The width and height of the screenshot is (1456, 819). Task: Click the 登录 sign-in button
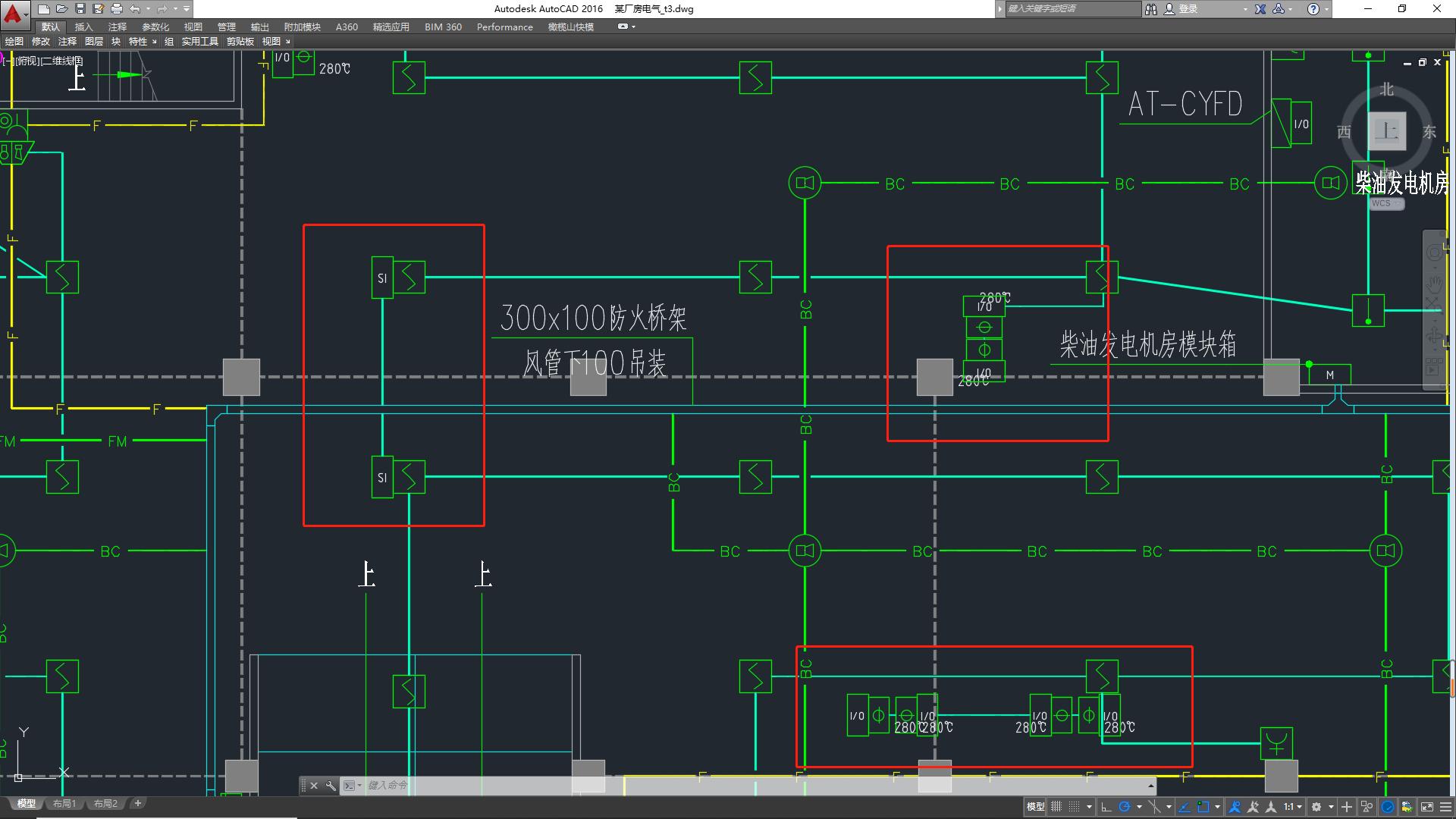[x=1188, y=9]
